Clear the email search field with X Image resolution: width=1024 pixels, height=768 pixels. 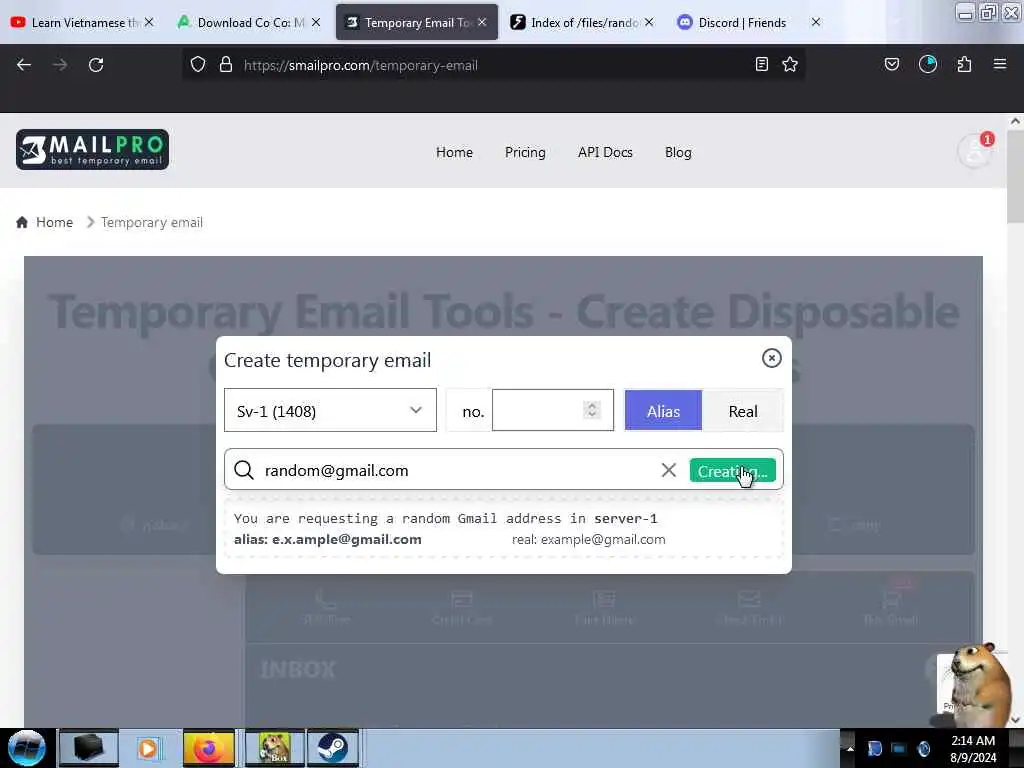pyautogui.click(x=668, y=470)
